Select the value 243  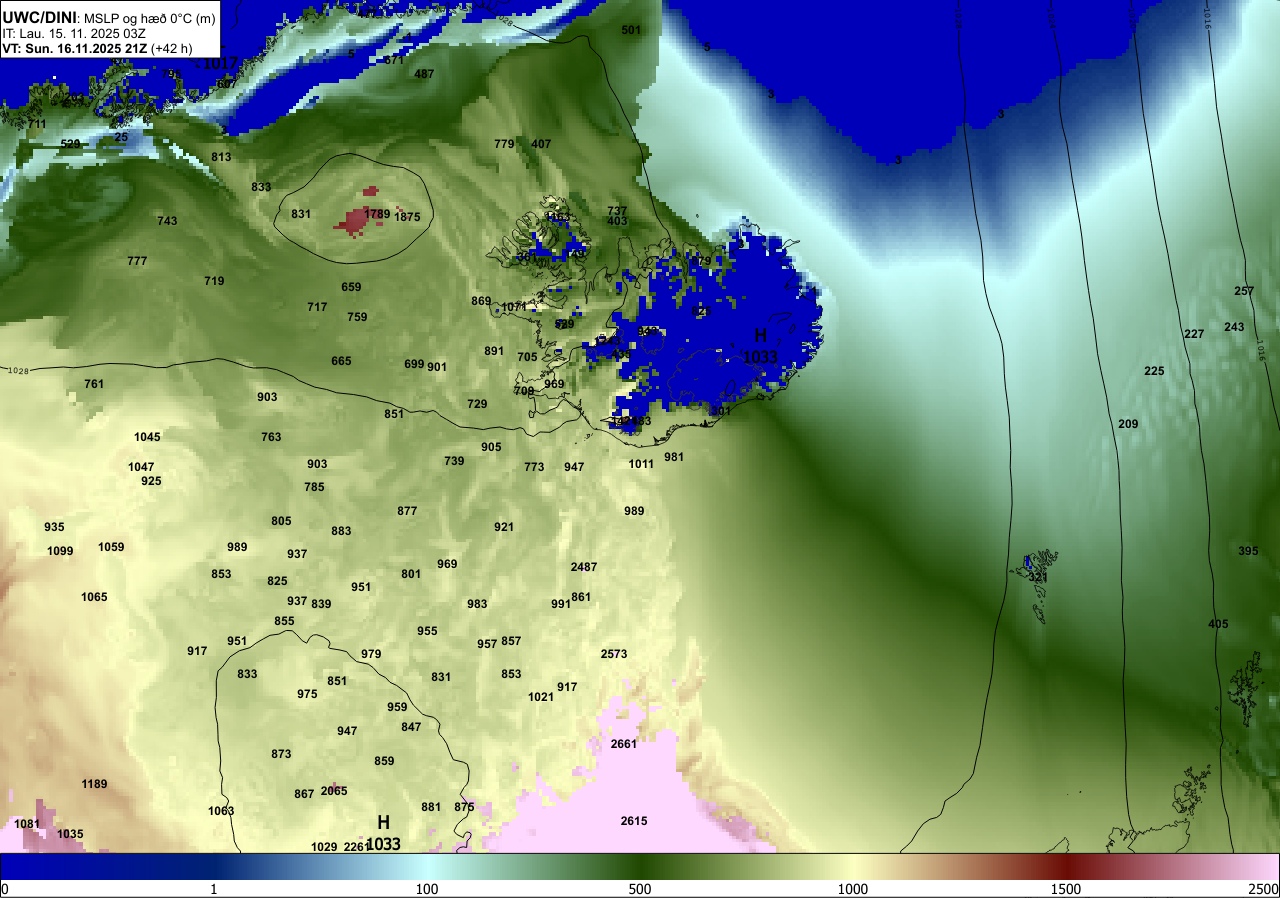point(1234,327)
